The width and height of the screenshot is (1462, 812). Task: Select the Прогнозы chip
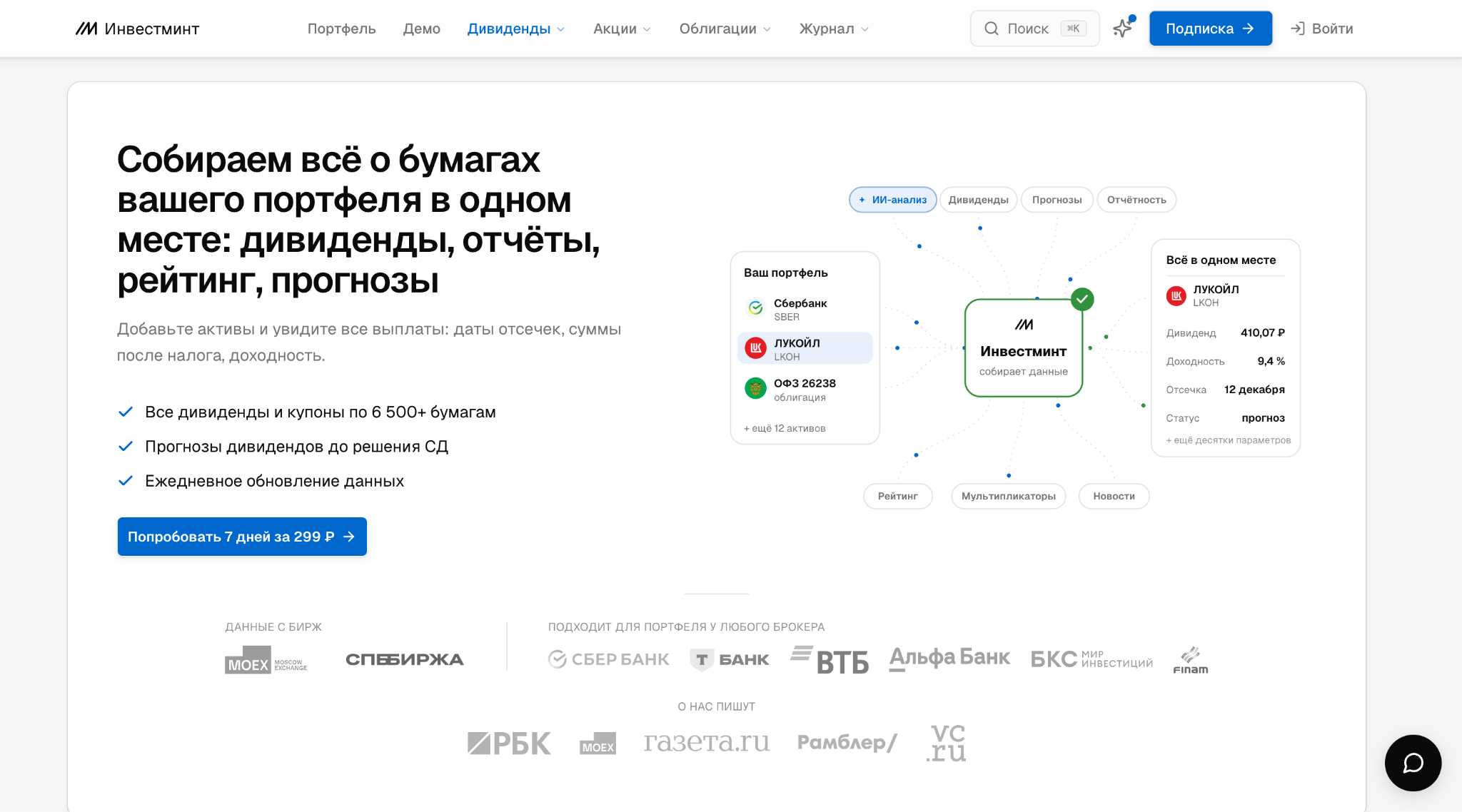click(1057, 200)
